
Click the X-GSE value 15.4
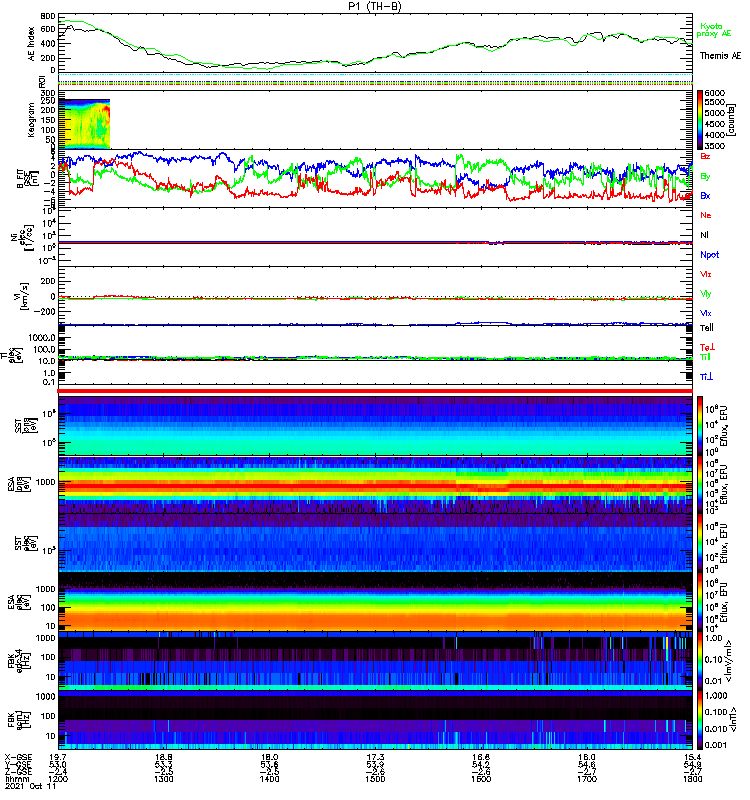tap(692, 757)
